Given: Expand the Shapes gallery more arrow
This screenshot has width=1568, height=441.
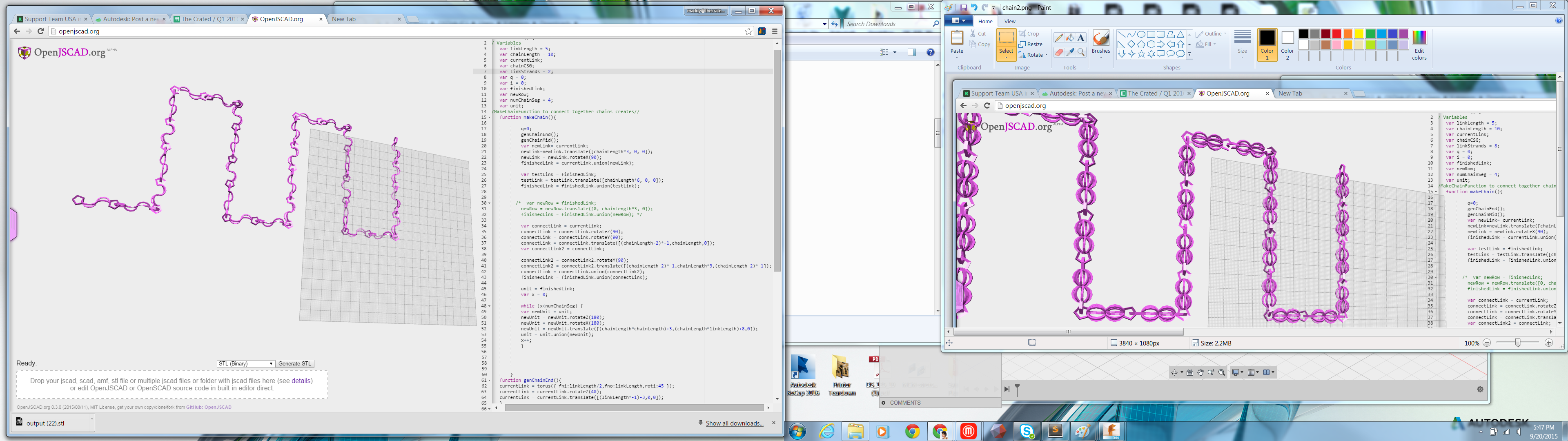Looking at the screenshot, I should pyautogui.click(x=1189, y=54).
